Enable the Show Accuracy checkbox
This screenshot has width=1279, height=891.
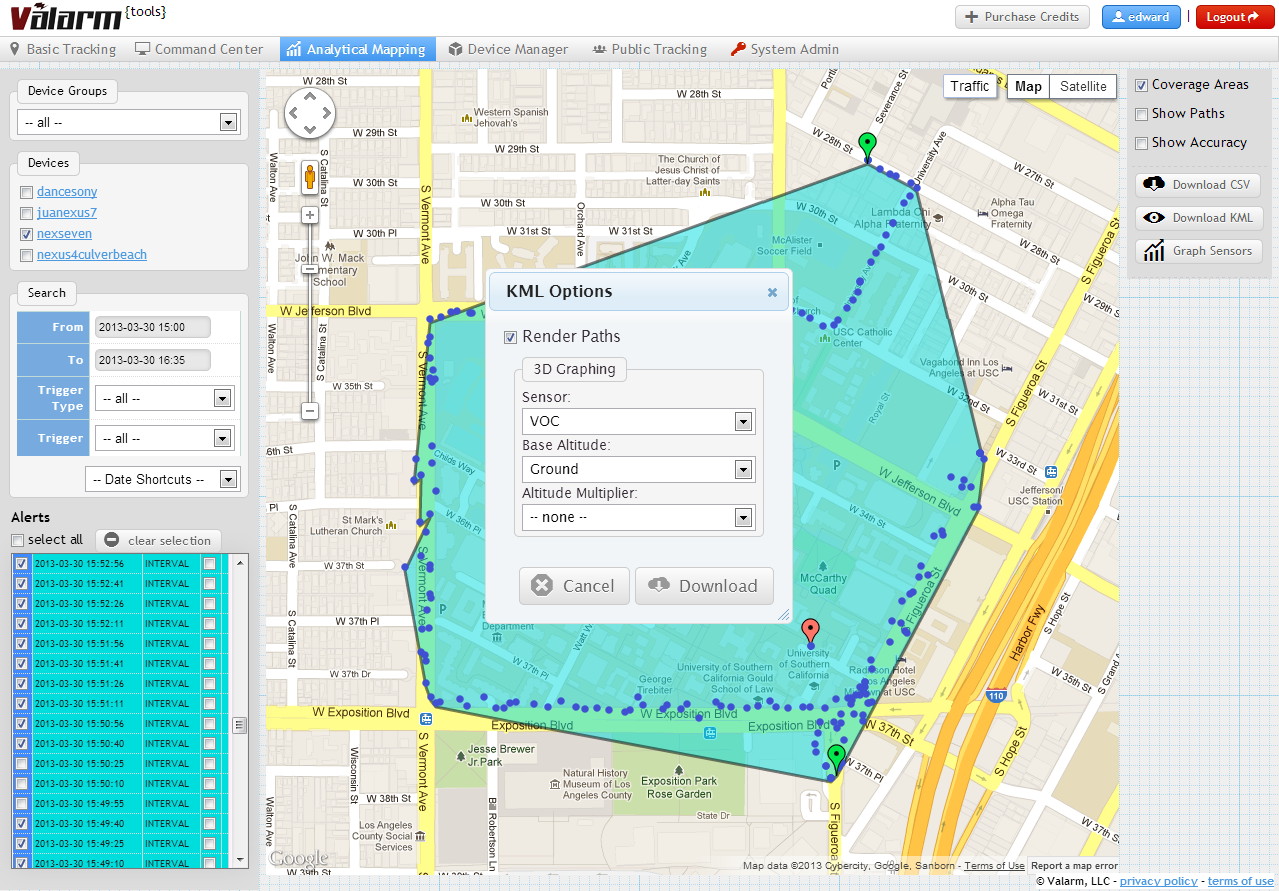pos(1141,143)
